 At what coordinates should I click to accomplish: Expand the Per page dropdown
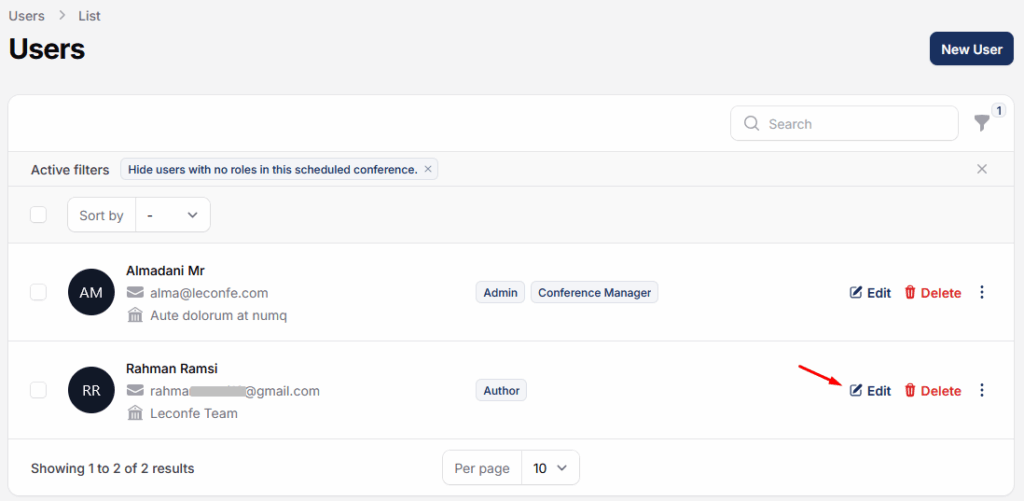pyautogui.click(x=549, y=468)
